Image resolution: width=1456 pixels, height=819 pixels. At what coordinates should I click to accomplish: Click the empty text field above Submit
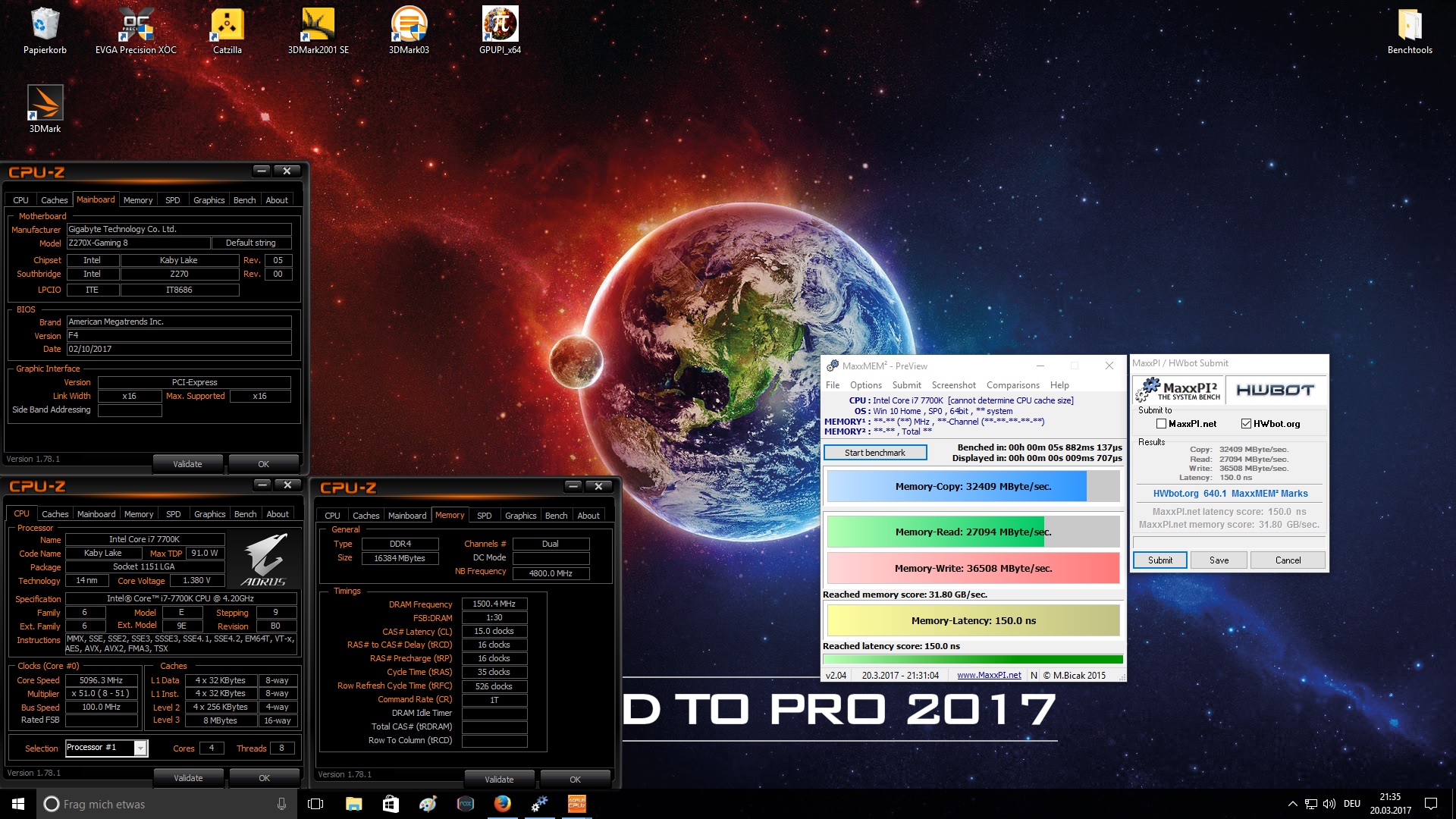1228,541
